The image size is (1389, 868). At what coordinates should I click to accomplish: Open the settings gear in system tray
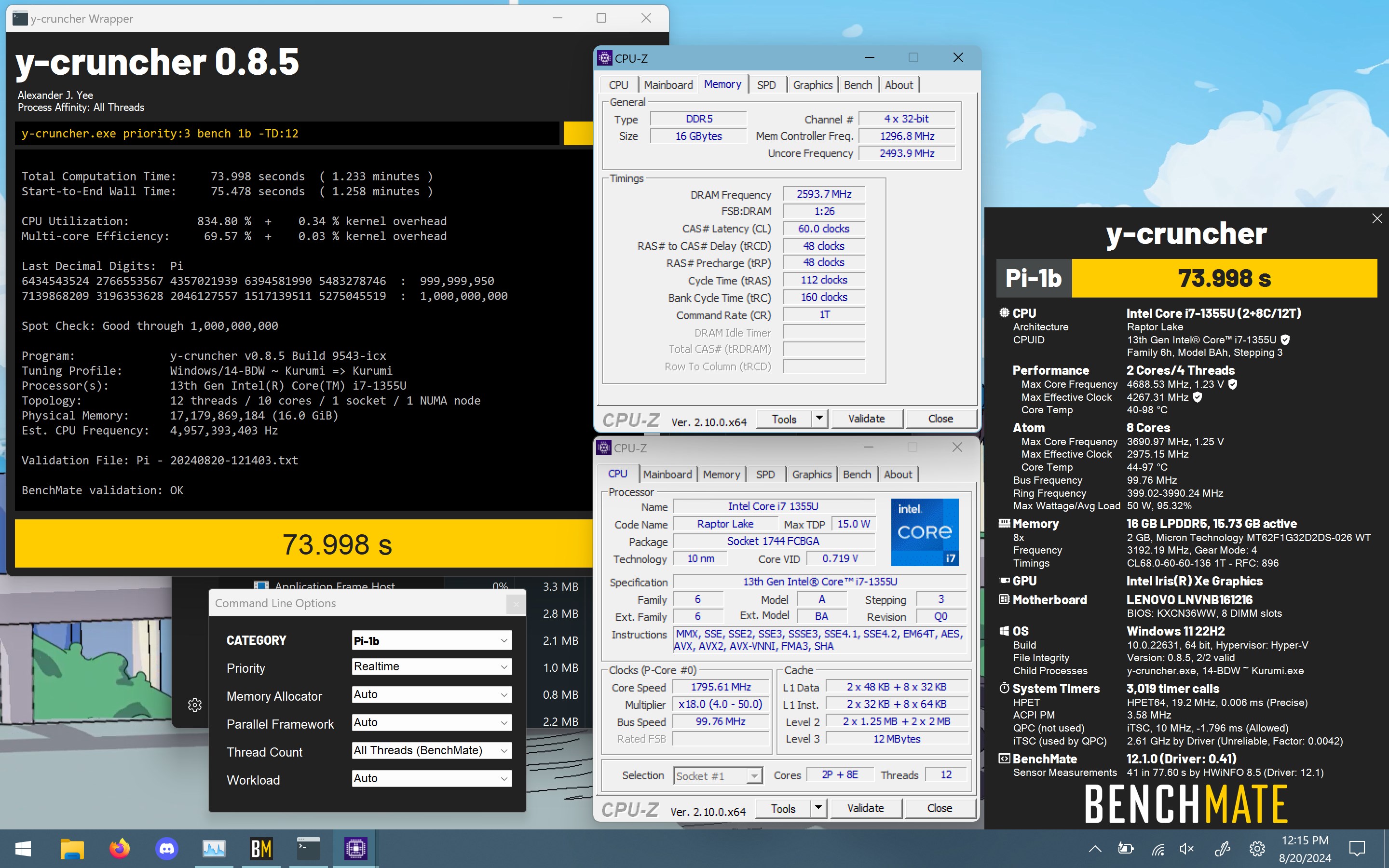coord(1257,849)
